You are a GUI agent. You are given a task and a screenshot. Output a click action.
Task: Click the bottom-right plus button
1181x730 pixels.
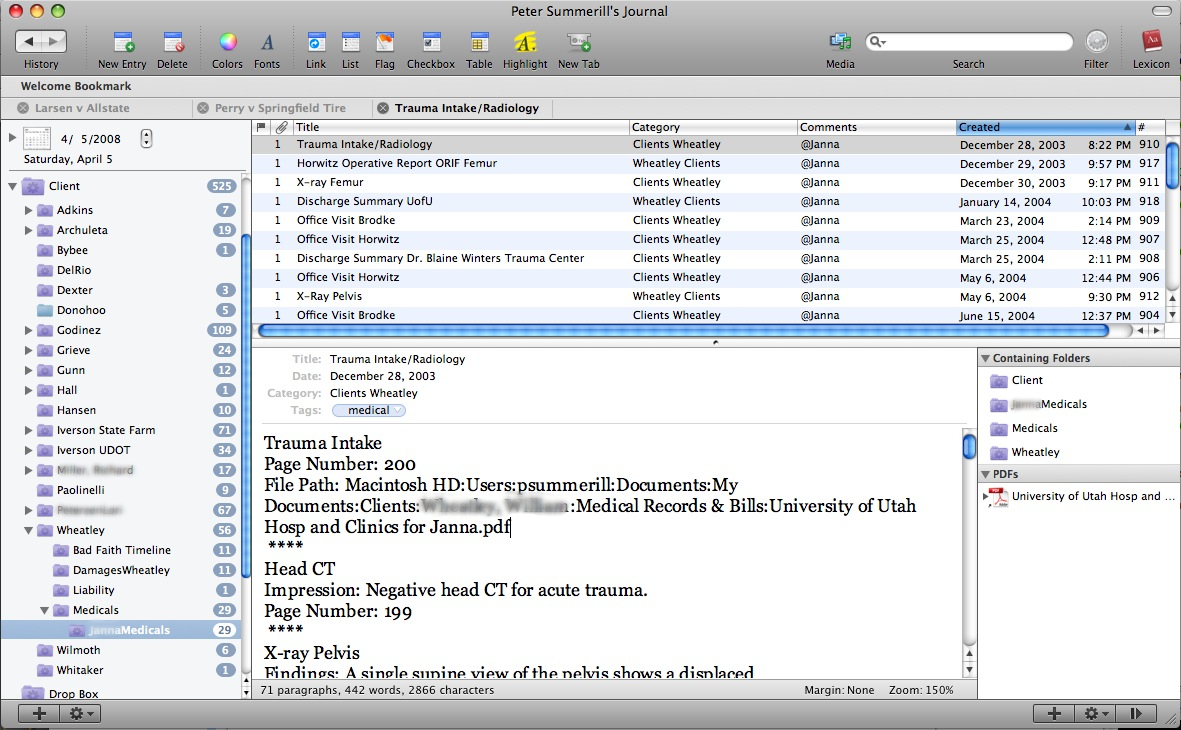click(x=1054, y=713)
